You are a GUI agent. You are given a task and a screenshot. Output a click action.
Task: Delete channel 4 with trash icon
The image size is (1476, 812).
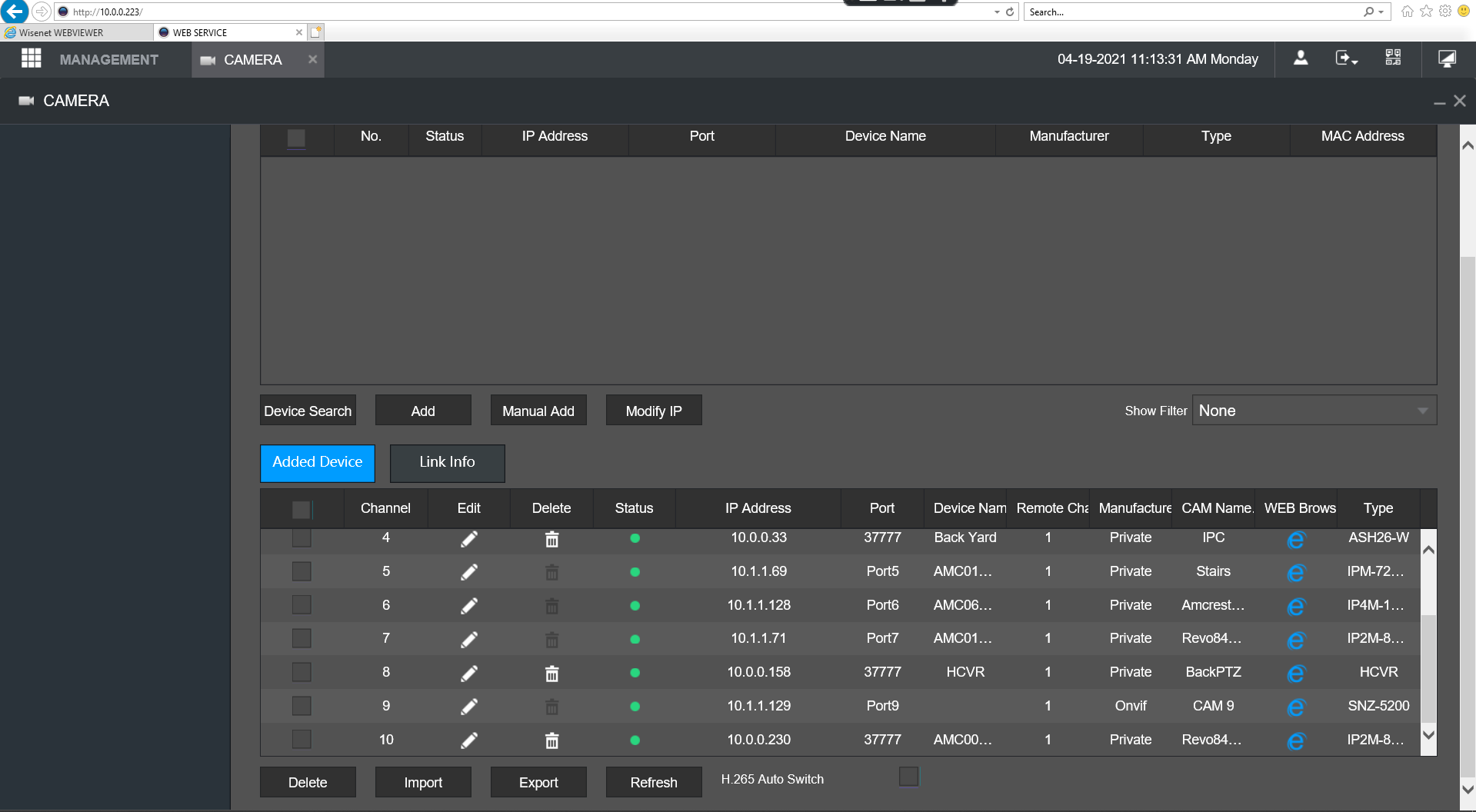coord(551,539)
